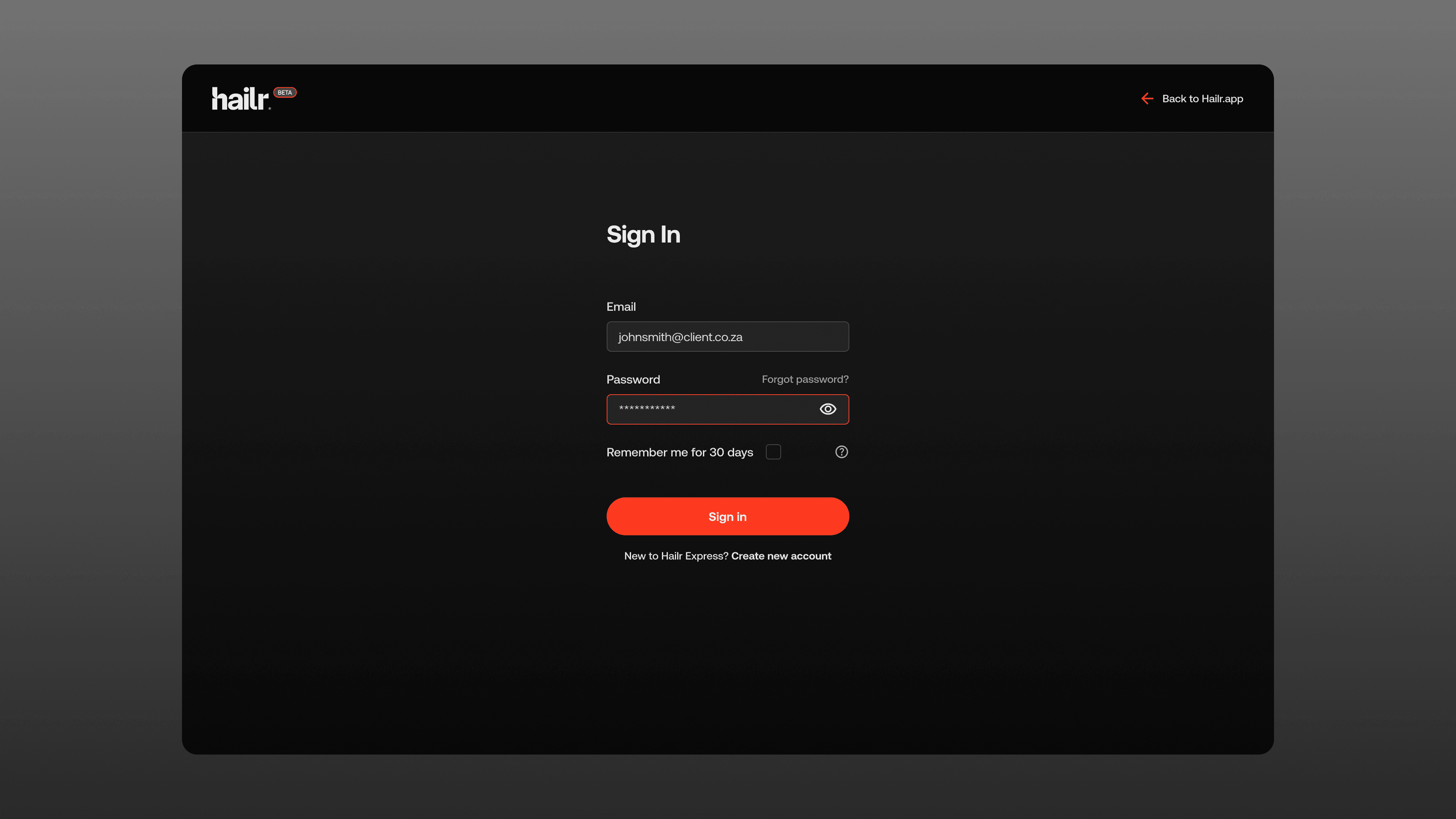Click the Remember me for 30 days label
Image resolution: width=1456 pixels, height=819 pixels.
(x=679, y=452)
